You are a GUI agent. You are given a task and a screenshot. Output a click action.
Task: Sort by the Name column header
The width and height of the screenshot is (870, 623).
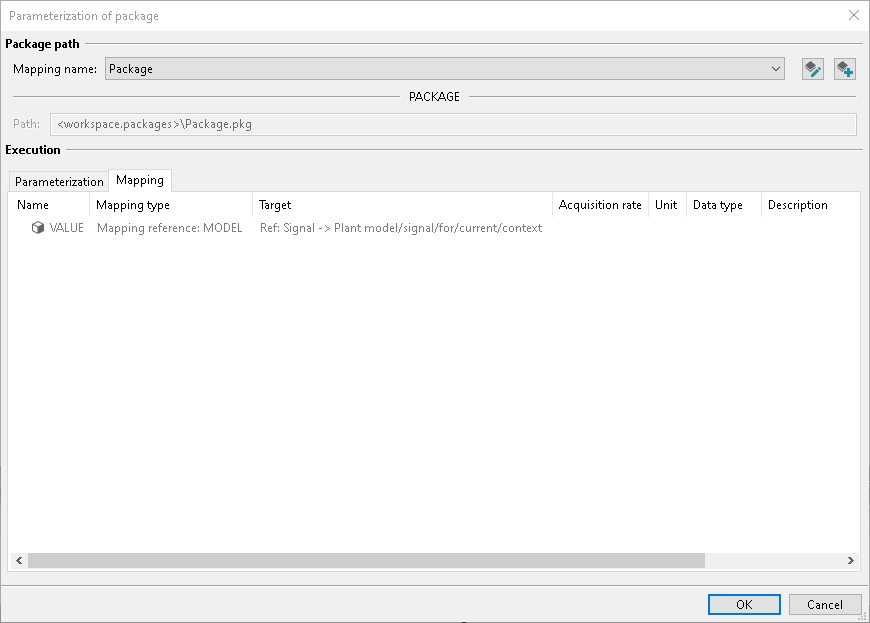click(x=49, y=205)
